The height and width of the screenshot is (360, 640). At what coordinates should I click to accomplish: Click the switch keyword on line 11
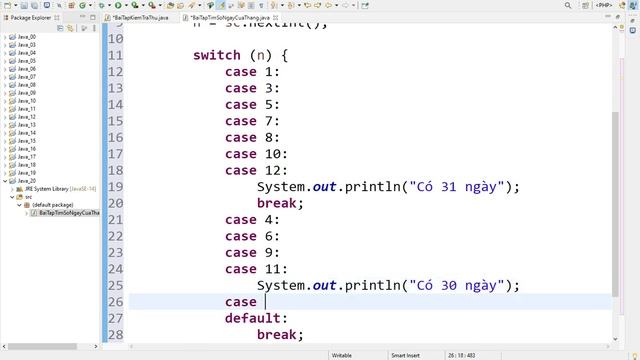[217, 56]
